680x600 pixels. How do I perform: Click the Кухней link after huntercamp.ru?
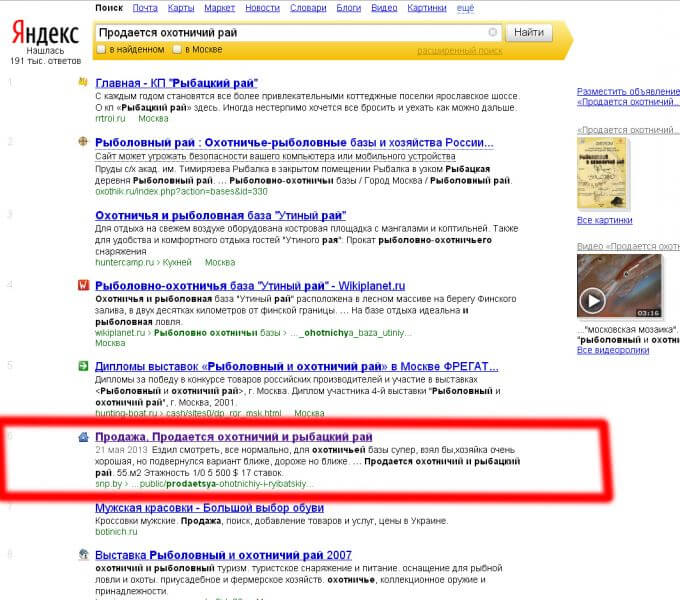tap(177, 262)
